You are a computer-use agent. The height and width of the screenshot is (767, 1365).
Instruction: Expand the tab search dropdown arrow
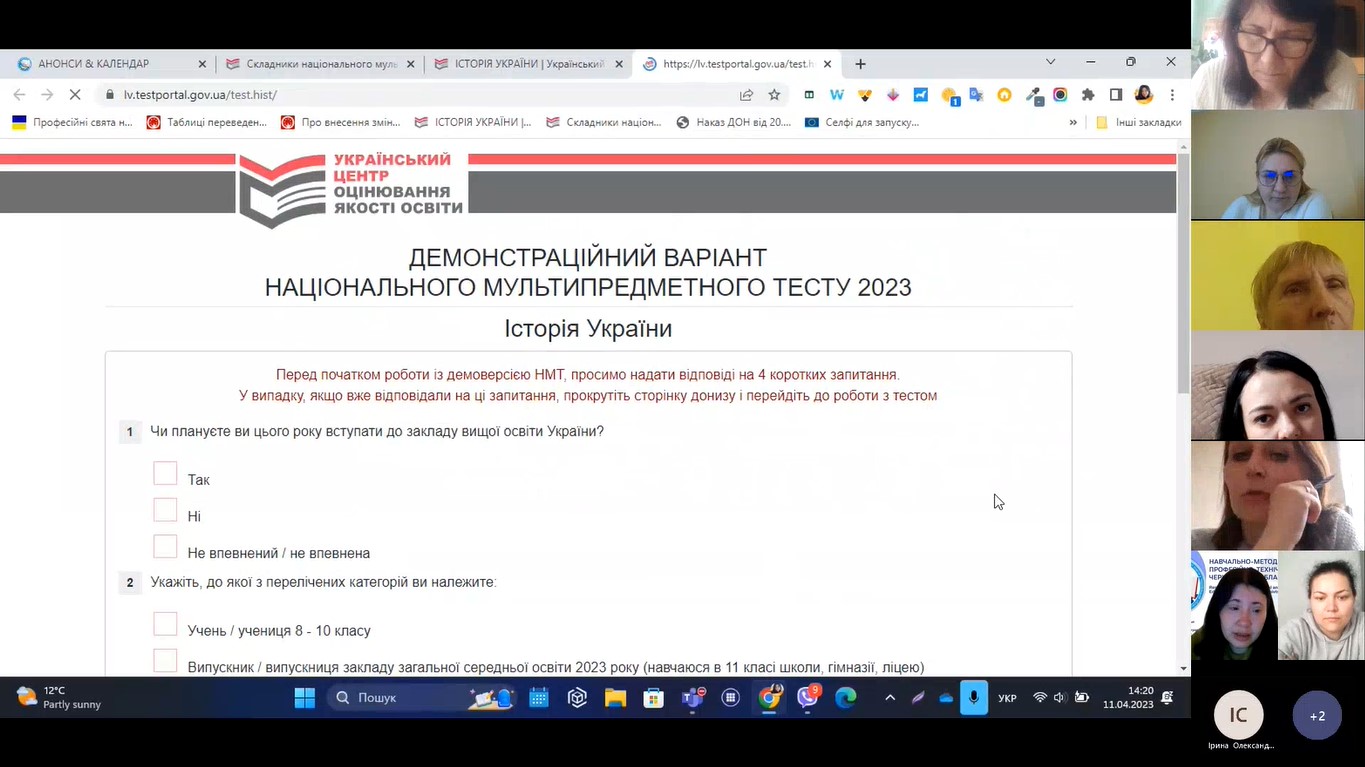tap(1050, 62)
